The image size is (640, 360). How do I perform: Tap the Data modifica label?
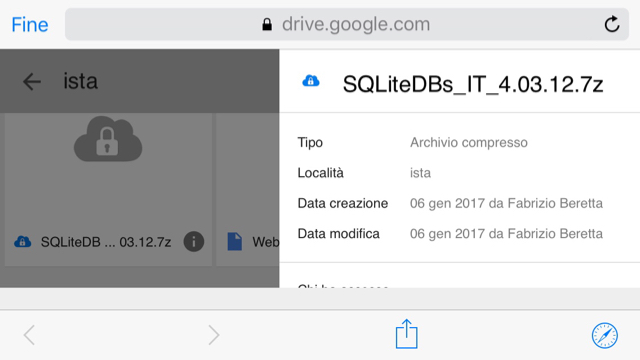click(x=338, y=233)
